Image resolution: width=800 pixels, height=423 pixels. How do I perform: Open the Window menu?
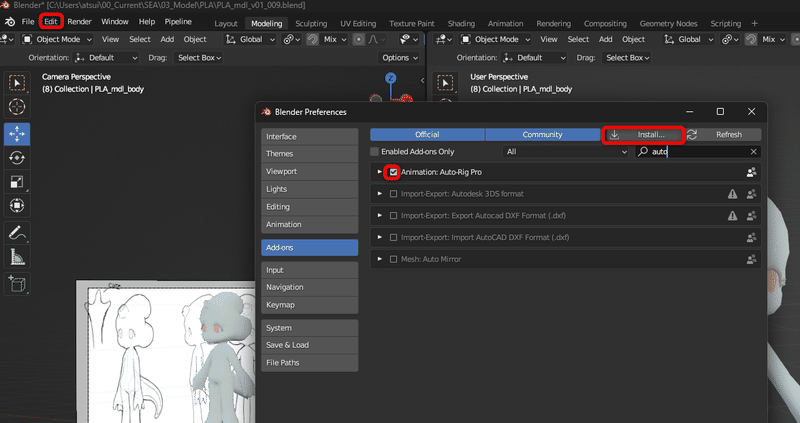[114, 22]
